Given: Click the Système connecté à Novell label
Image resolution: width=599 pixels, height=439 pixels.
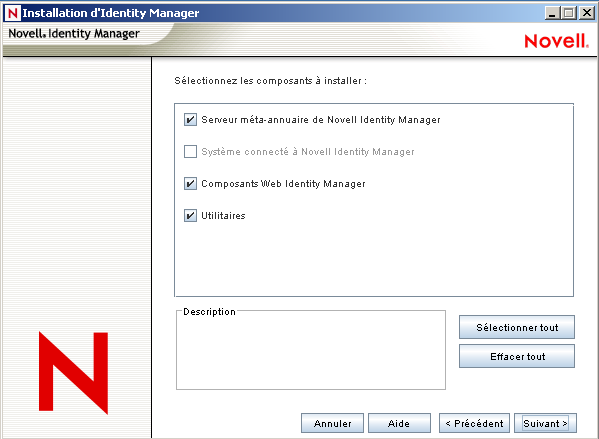Looking at the screenshot, I should pyautogui.click(x=308, y=152).
